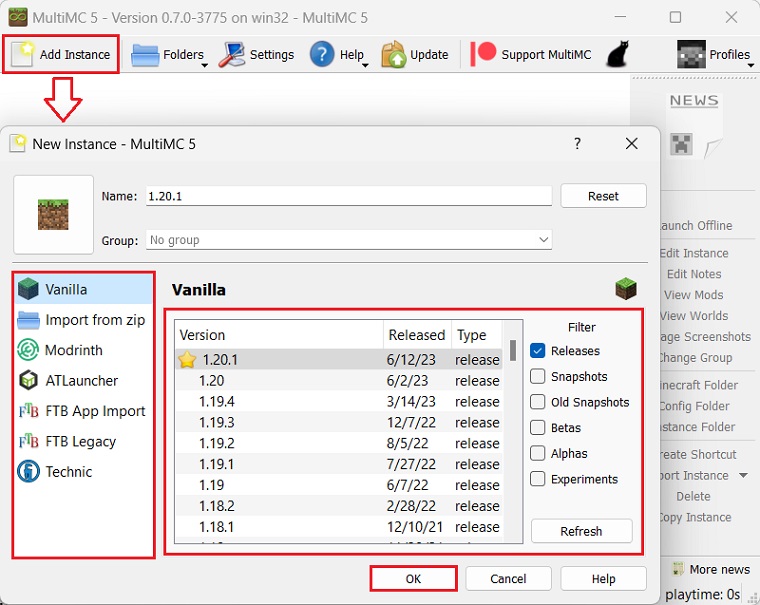Click the black cat icon
Viewport: 760px width, 605px height.
(618, 54)
